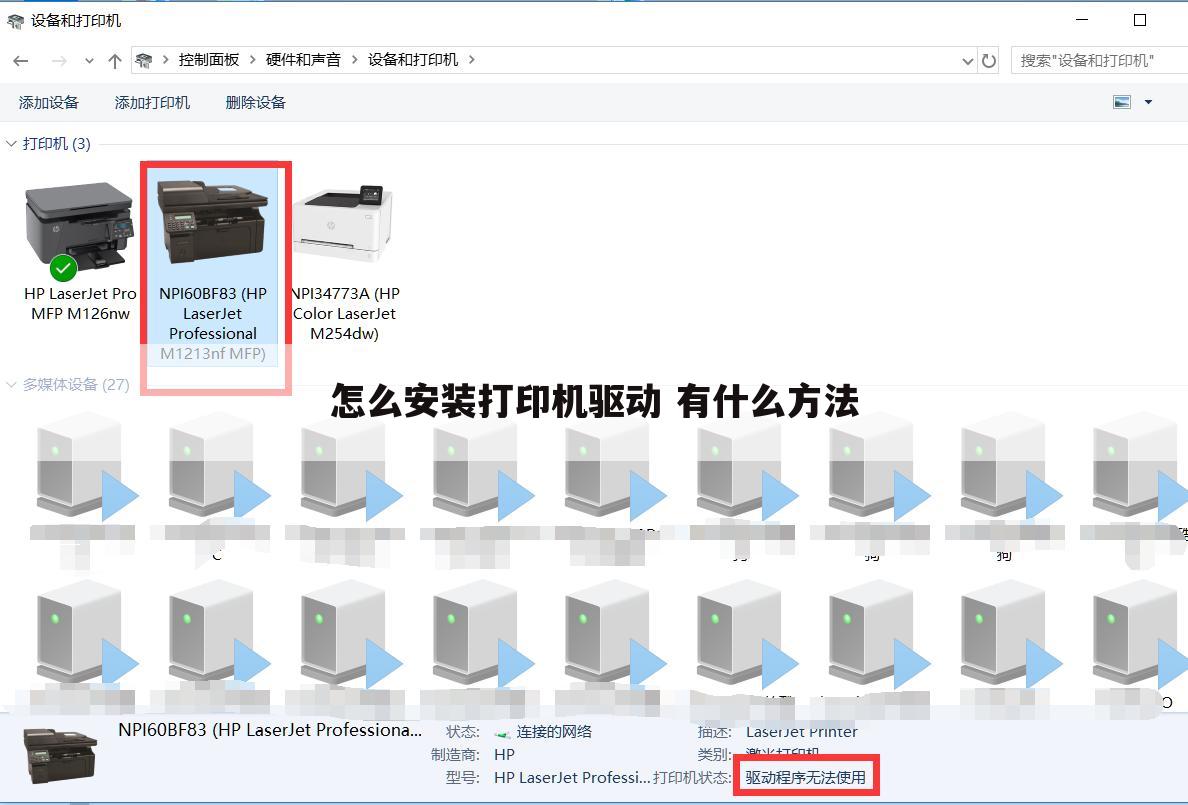Click the change view icon
This screenshot has height=805, width=1188.
tap(1122, 102)
